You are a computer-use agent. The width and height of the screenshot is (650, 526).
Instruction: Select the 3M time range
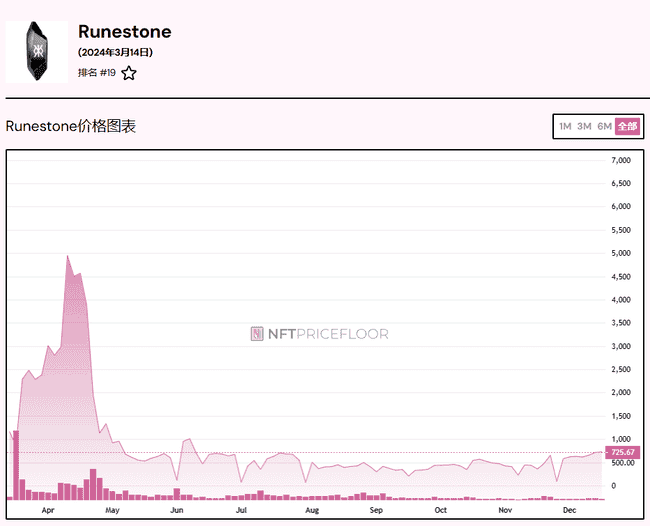[x=584, y=127]
